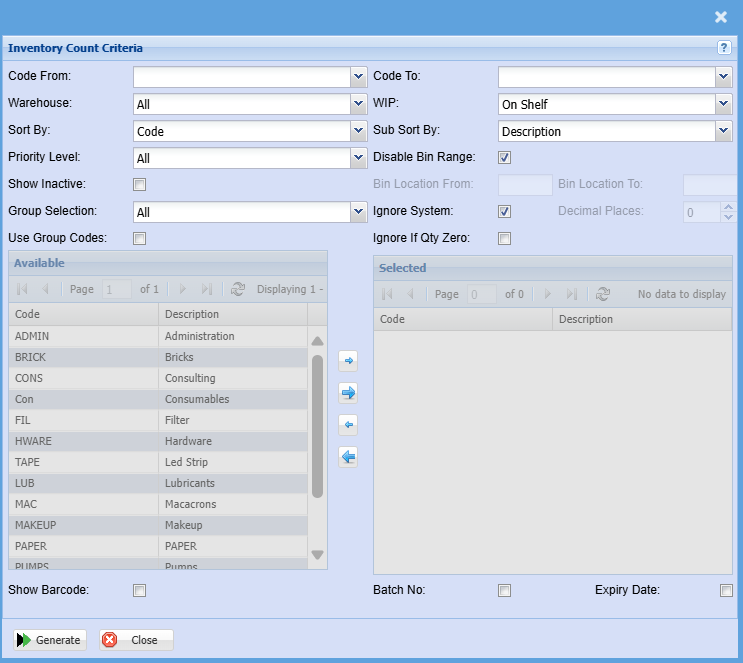Viewport: 743px width, 663px height.
Task: Uncheck Disable Bin Range
Action: click(505, 157)
